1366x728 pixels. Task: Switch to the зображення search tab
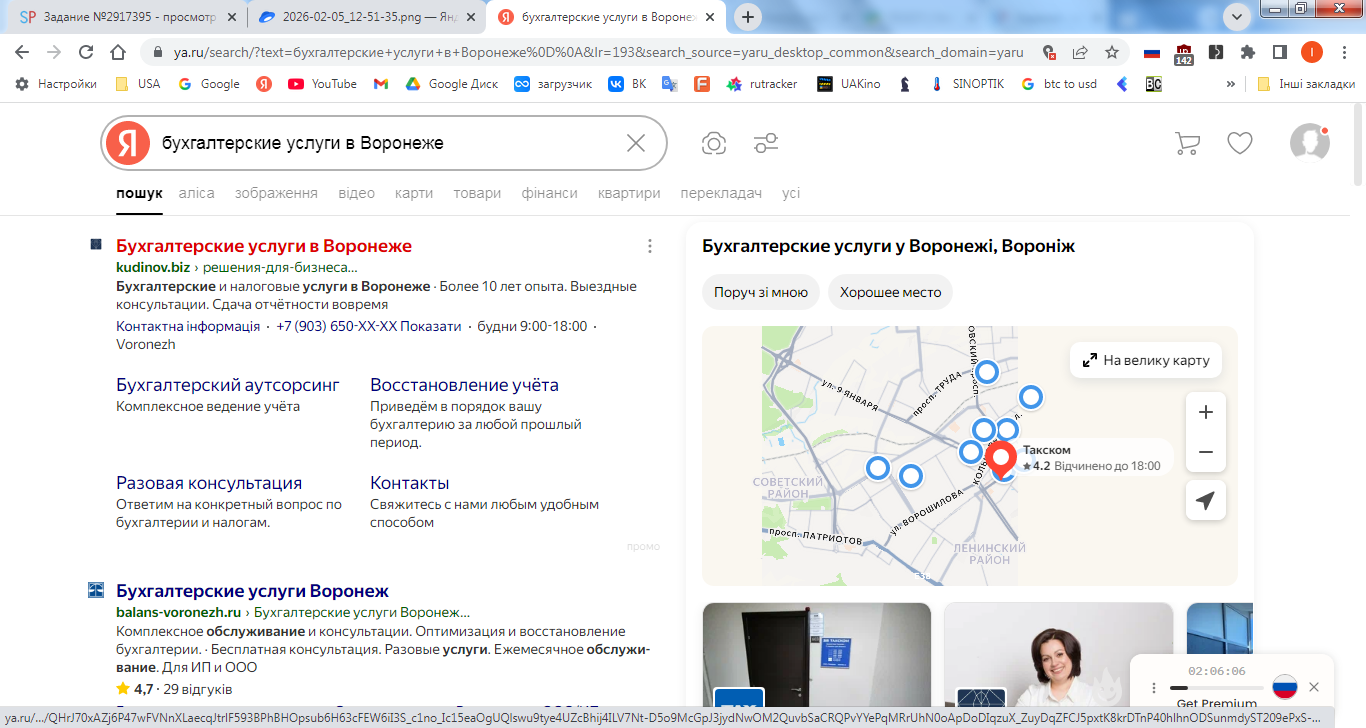point(276,193)
